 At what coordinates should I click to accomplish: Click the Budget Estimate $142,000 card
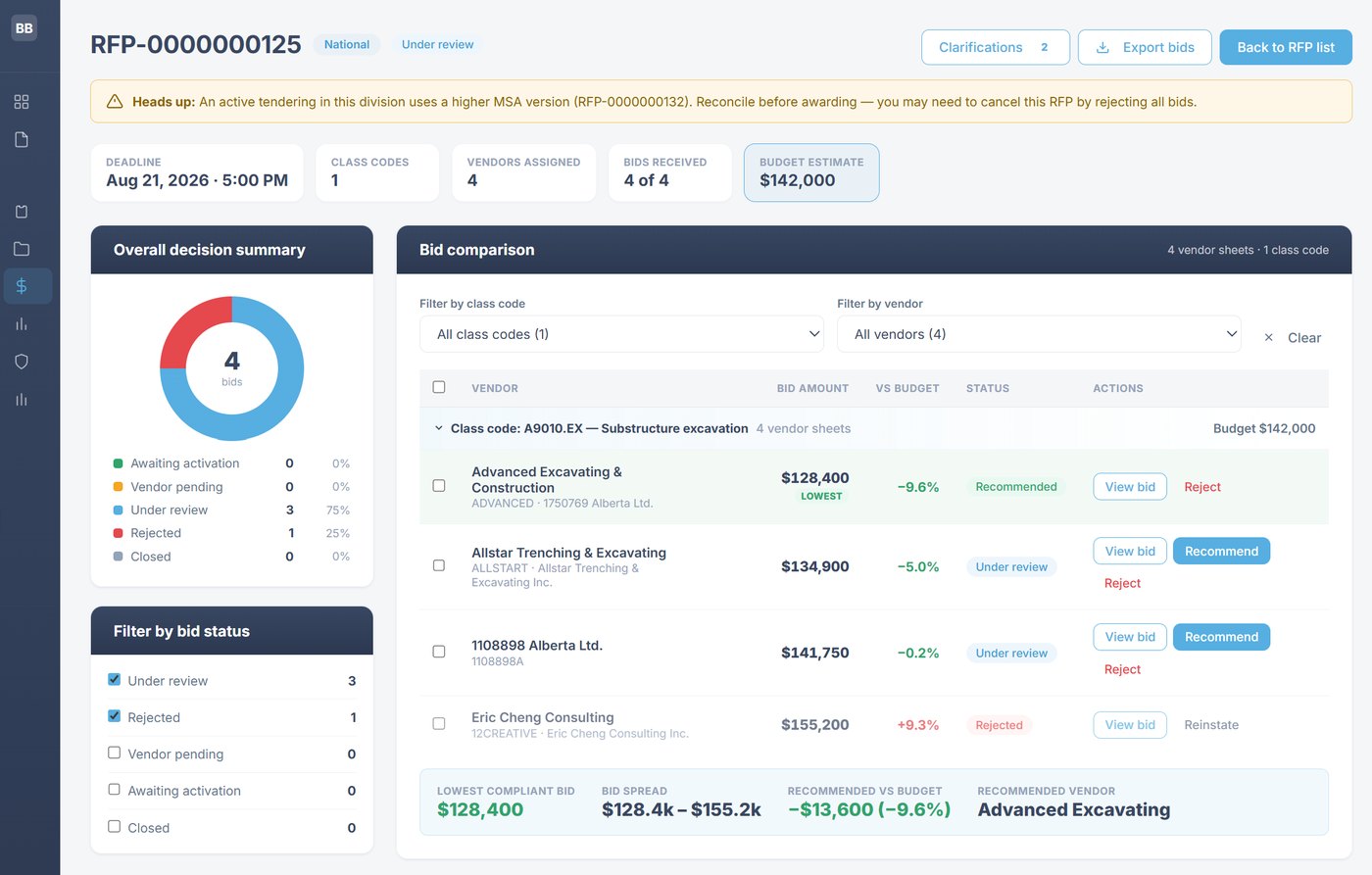pos(811,172)
